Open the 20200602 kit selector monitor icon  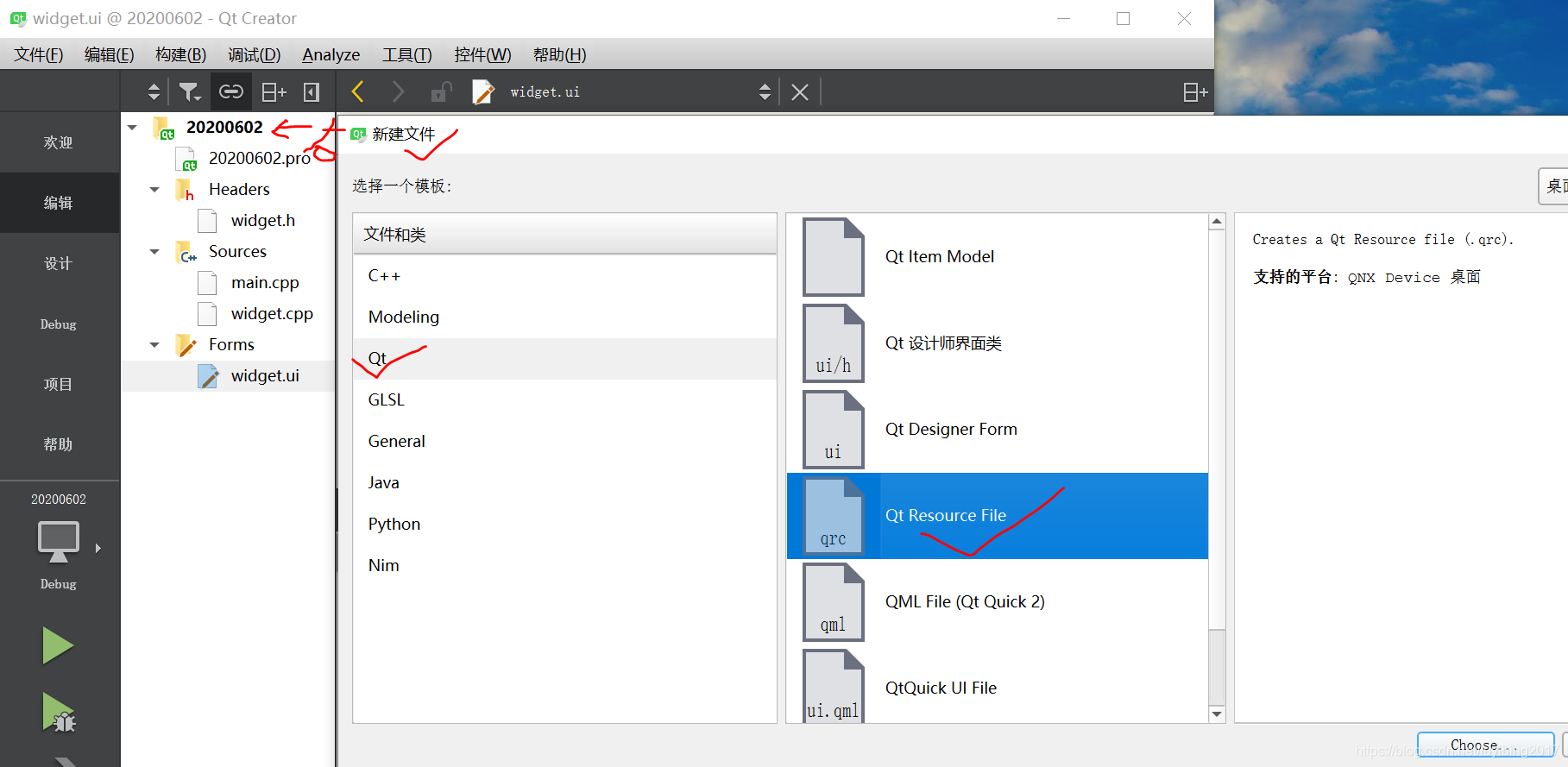click(59, 543)
